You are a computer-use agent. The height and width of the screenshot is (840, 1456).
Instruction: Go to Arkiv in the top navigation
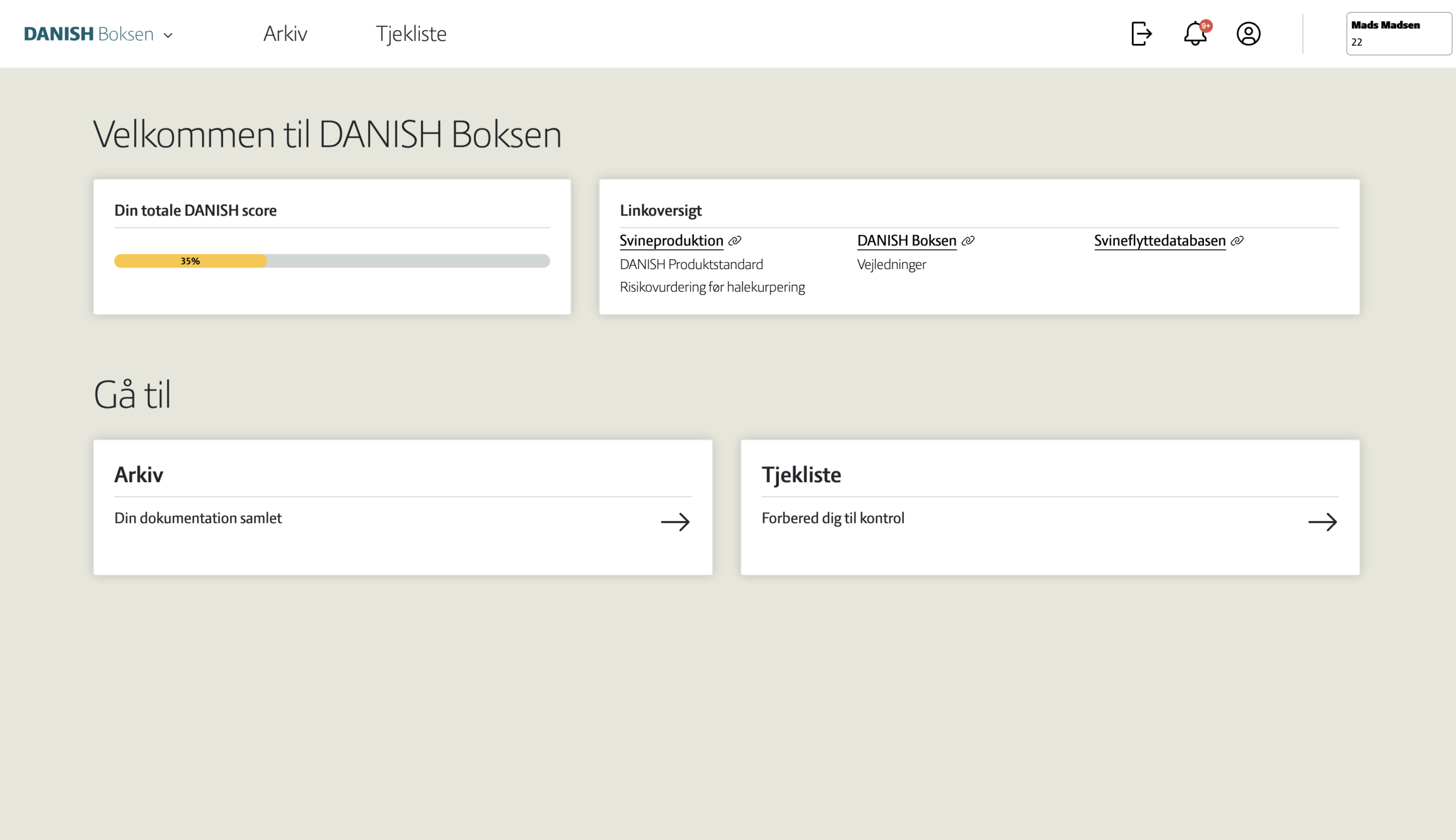pos(285,34)
